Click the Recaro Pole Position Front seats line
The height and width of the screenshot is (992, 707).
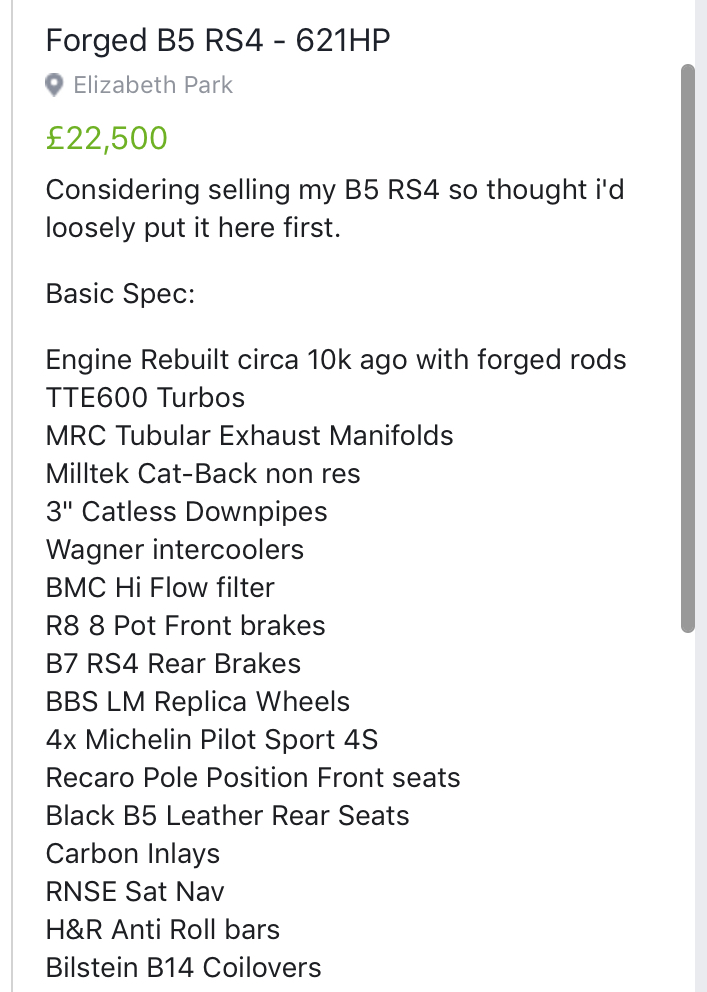(253, 778)
